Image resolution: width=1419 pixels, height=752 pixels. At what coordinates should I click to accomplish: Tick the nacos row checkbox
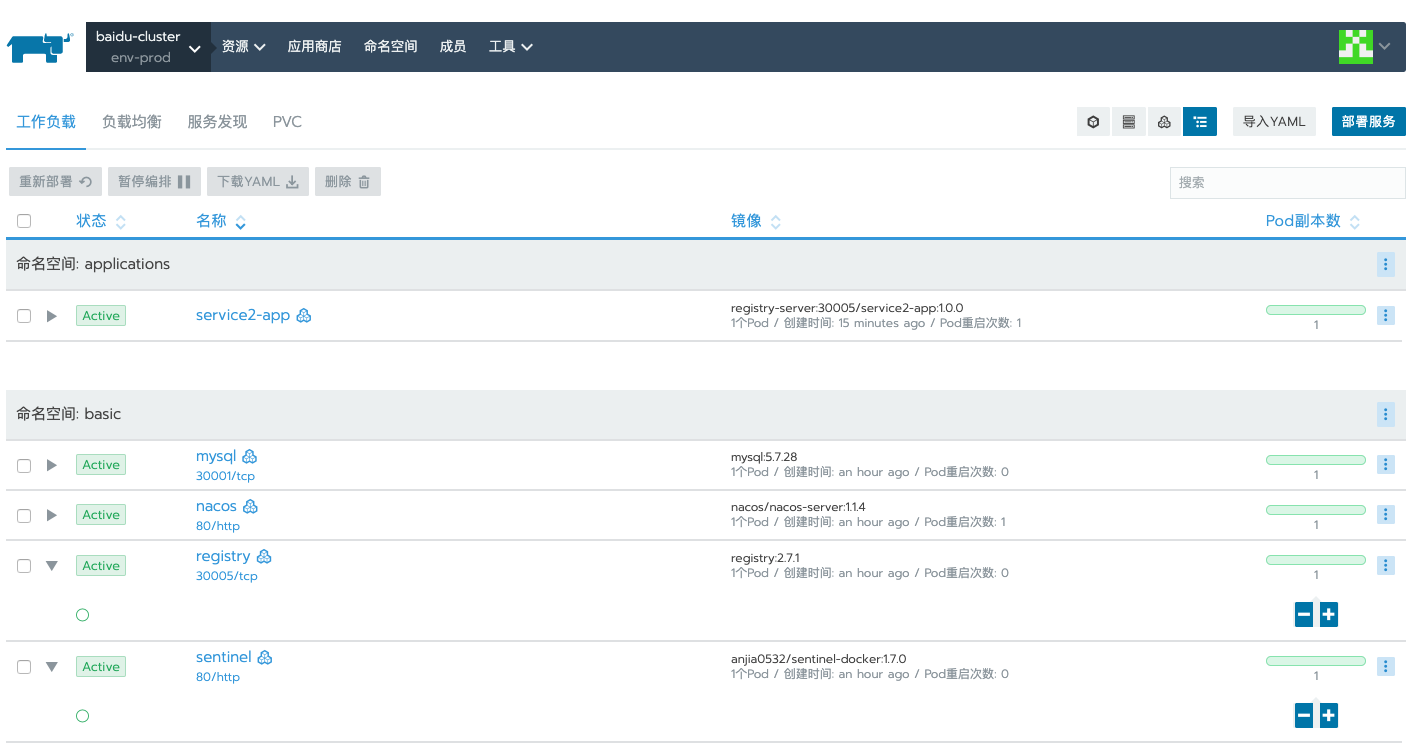[24, 515]
